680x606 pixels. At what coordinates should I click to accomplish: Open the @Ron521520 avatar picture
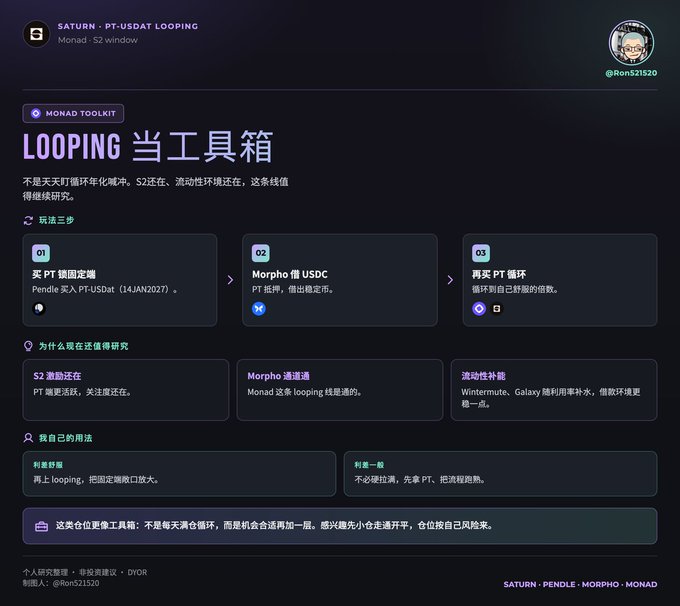(x=631, y=43)
